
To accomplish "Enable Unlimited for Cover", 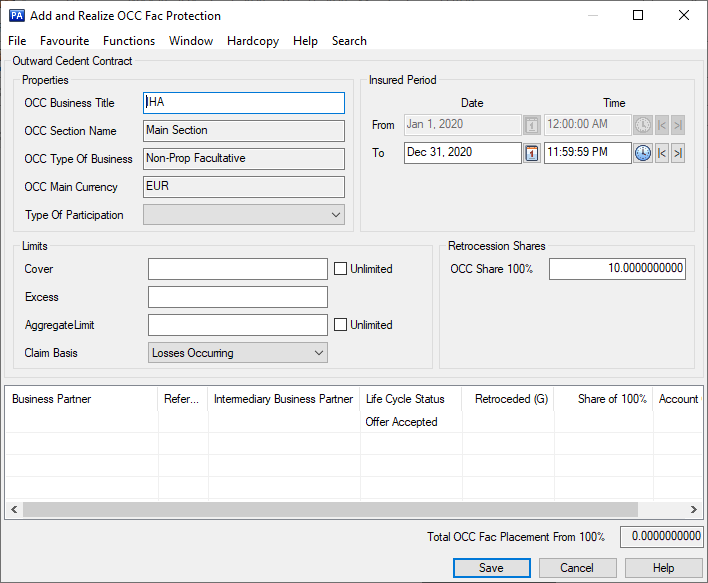I will click(341, 269).
